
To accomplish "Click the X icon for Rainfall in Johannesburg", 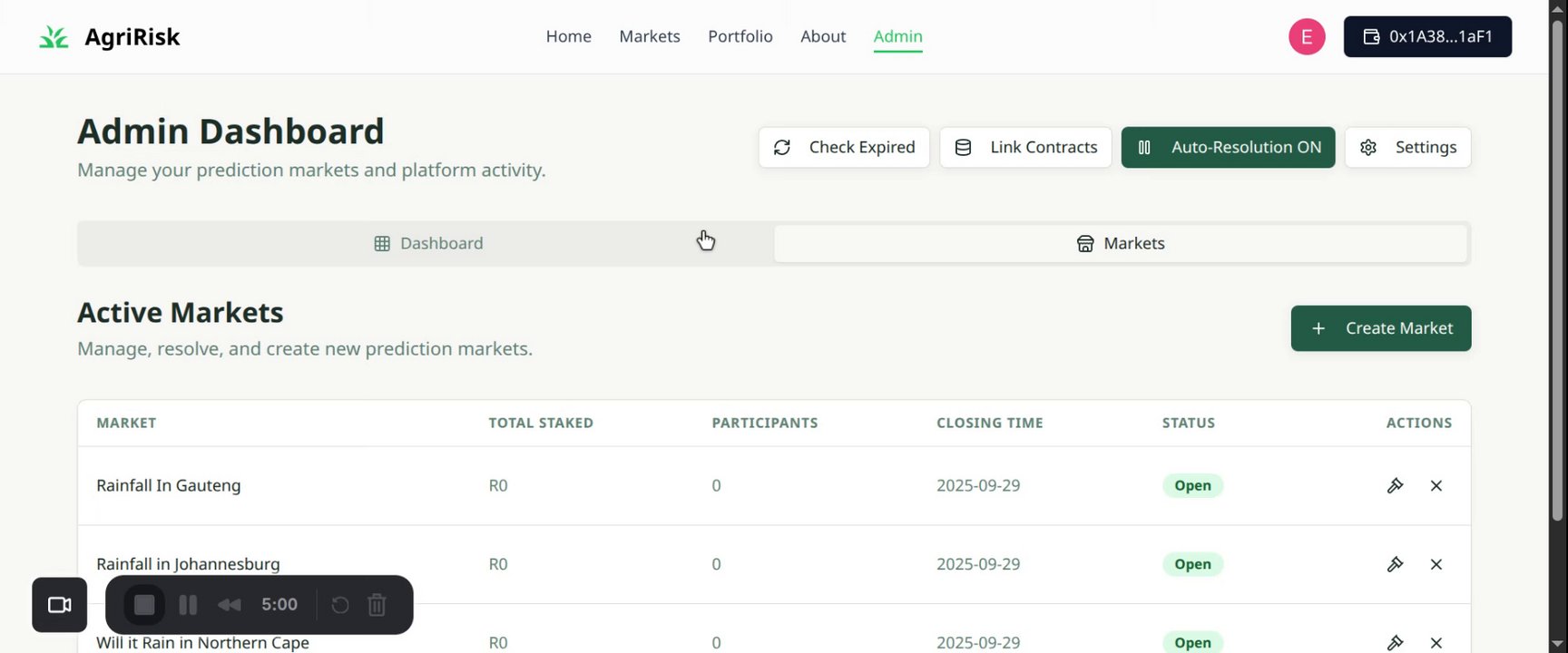I will 1436,564.
